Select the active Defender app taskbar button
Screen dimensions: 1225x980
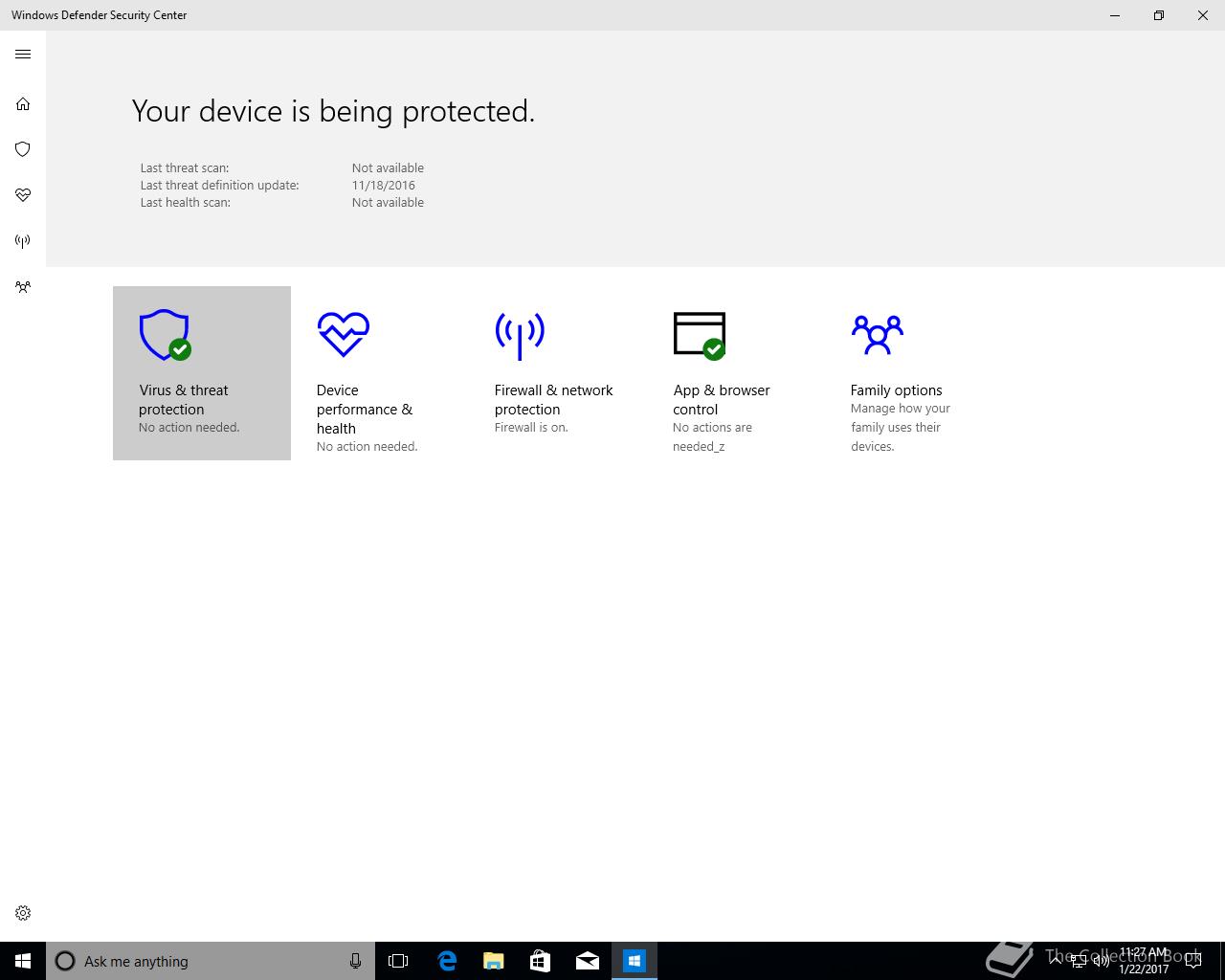[x=635, y=961]
